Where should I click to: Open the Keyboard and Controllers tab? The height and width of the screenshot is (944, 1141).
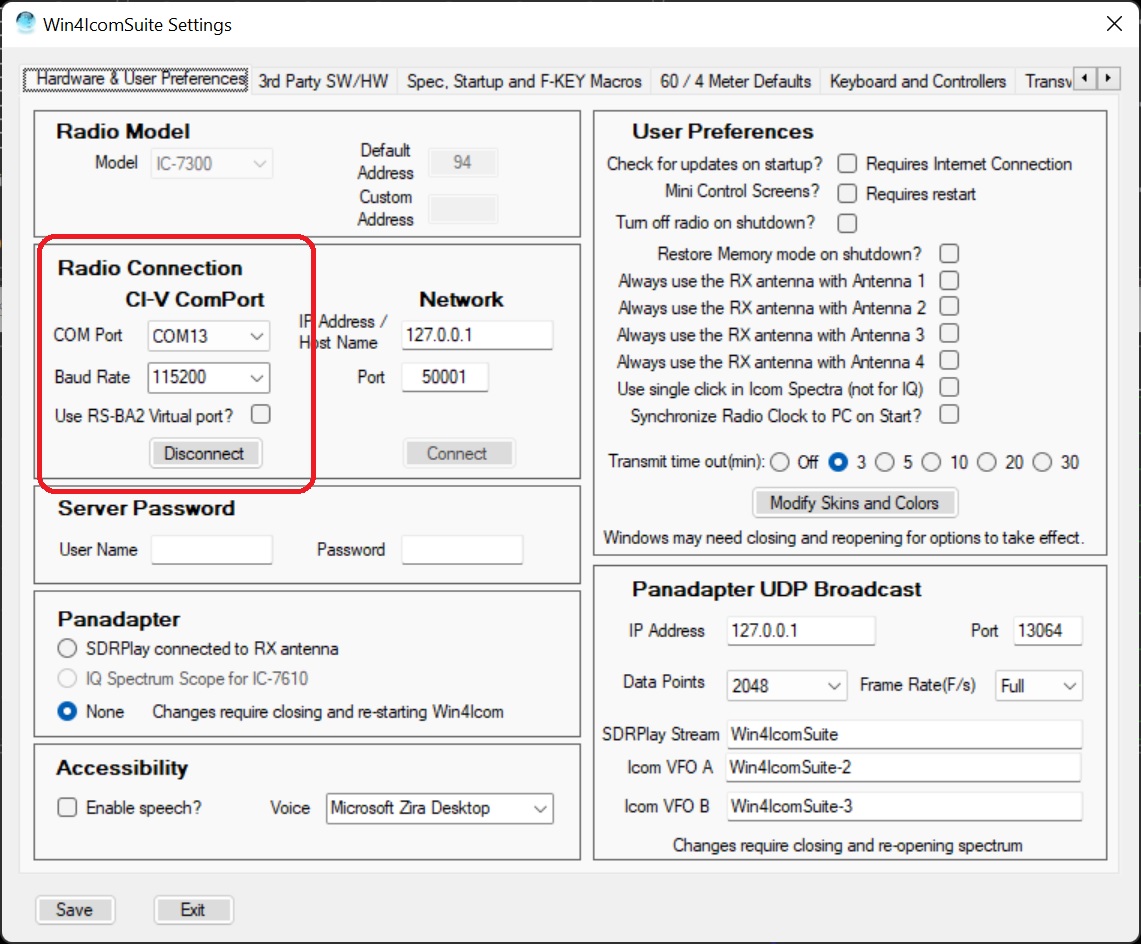point(918,81)
